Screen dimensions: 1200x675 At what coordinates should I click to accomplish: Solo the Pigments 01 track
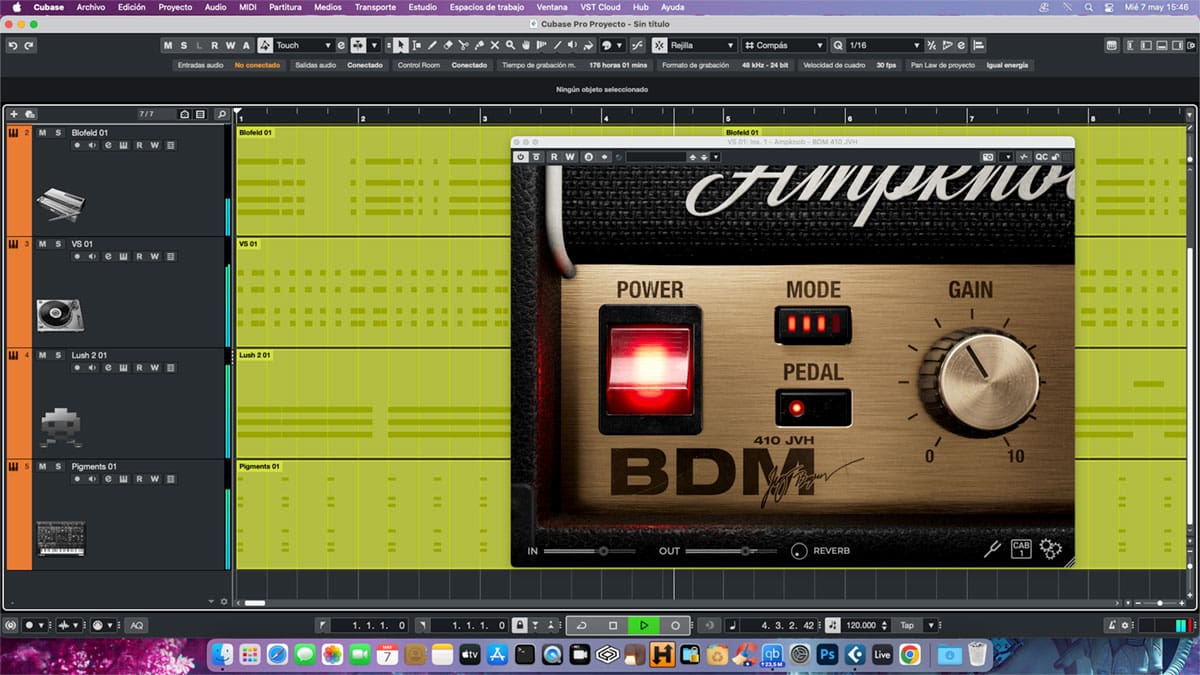point(58,466)
